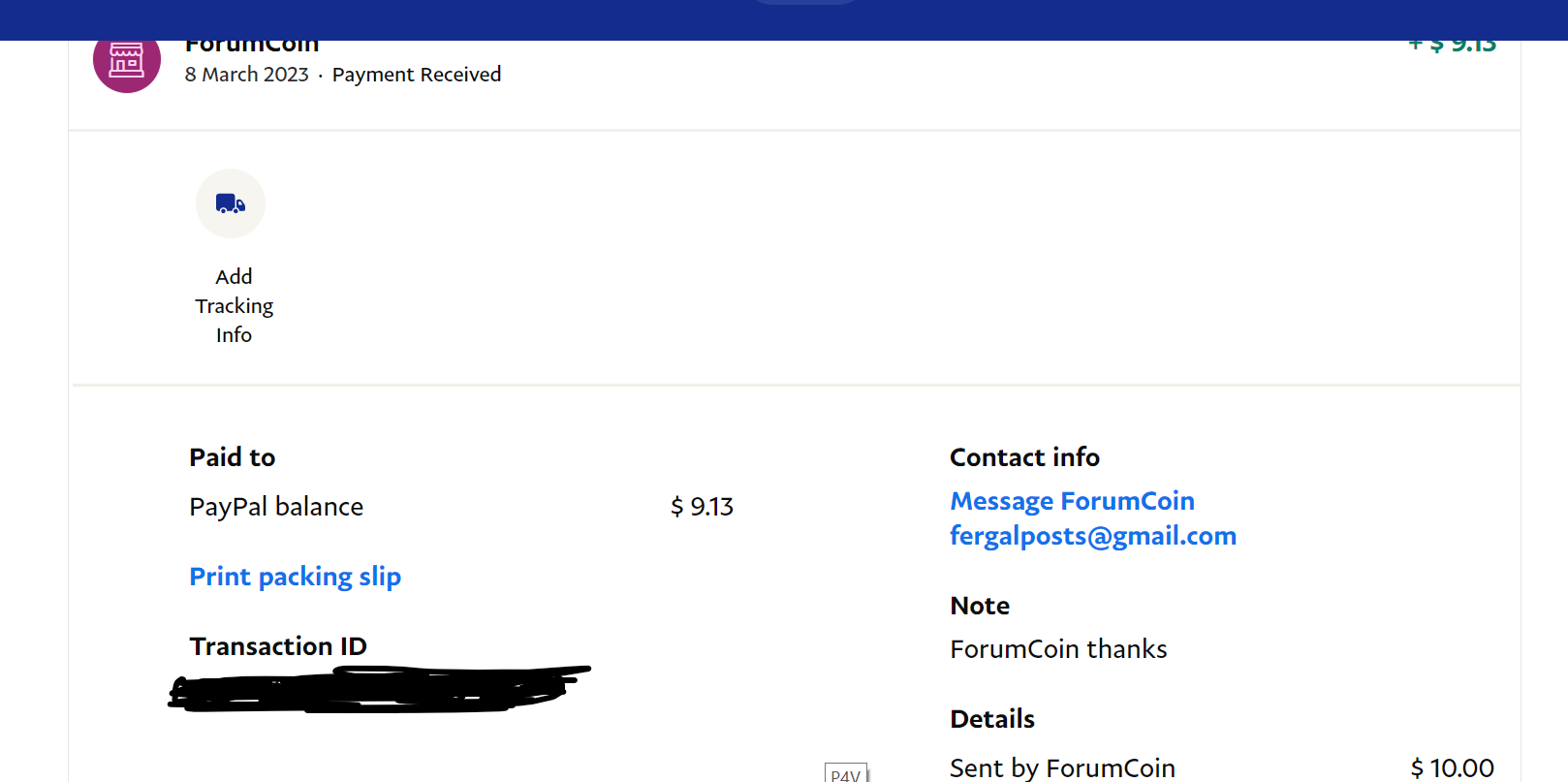Click the blue header bar

pyautogui.click(x=784, y=20)
